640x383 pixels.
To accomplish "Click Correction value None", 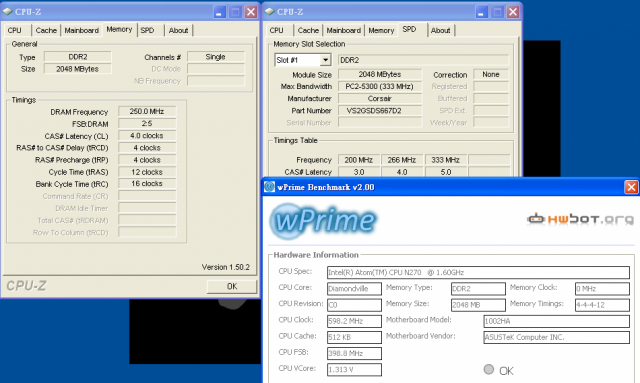I will coord(491,74).
